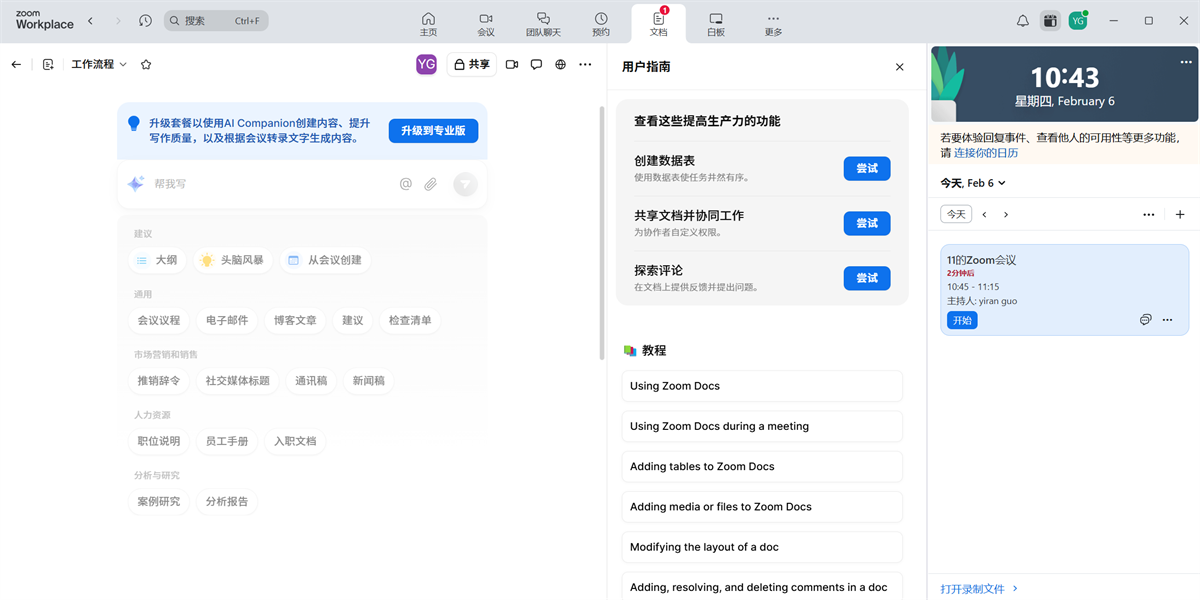Image resolution: width=1200 pixels, height=600 pixels.
Task: Expand the more options menu beside the share button
Action: click(585, 64)
